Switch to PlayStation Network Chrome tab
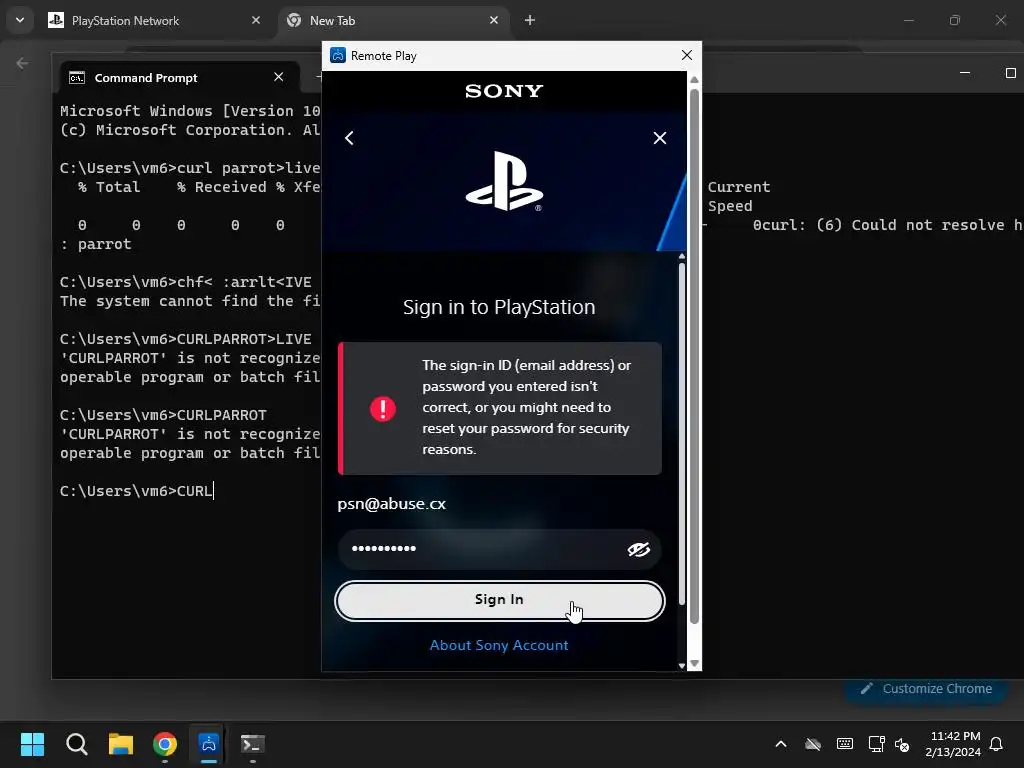1024x768 pixels. point(152,21)
